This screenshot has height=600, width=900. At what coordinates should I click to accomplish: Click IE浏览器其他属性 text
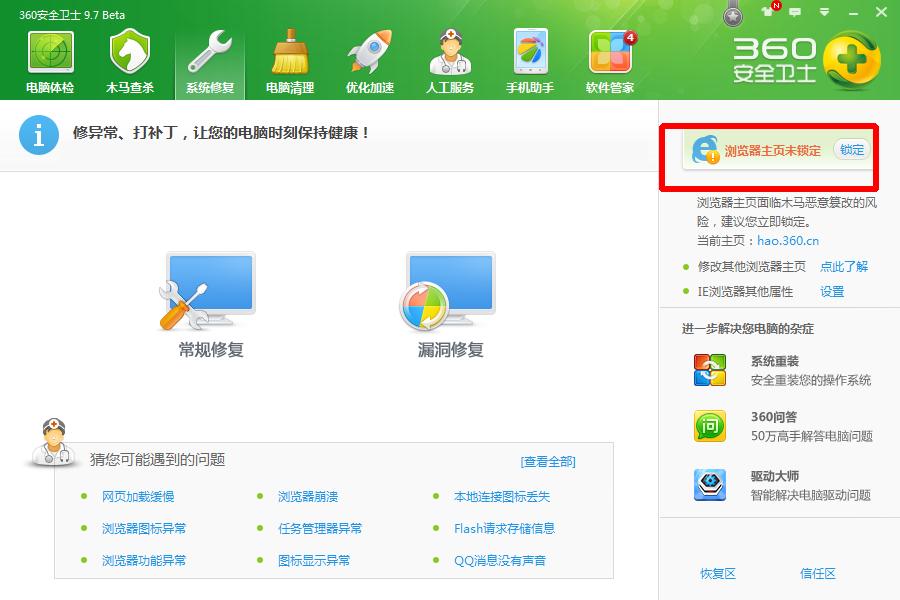click(x=745, y=292)
